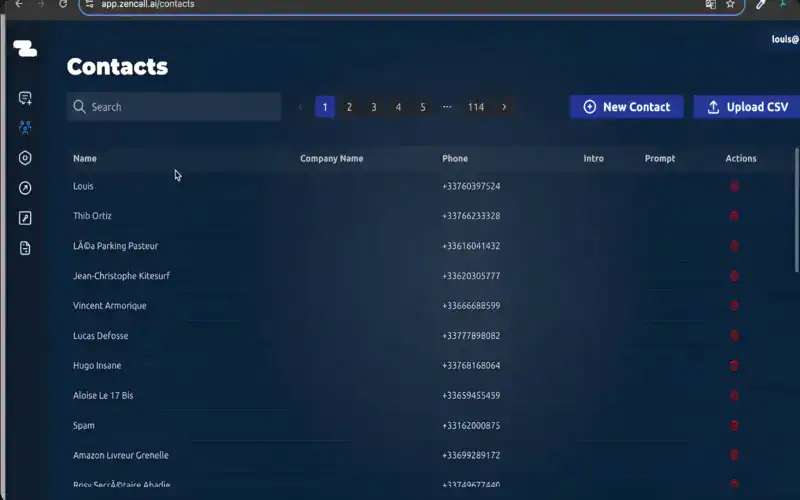Click the pen extension icon in browser toolbar
The image size is (800, 500).
coord(760,4)
